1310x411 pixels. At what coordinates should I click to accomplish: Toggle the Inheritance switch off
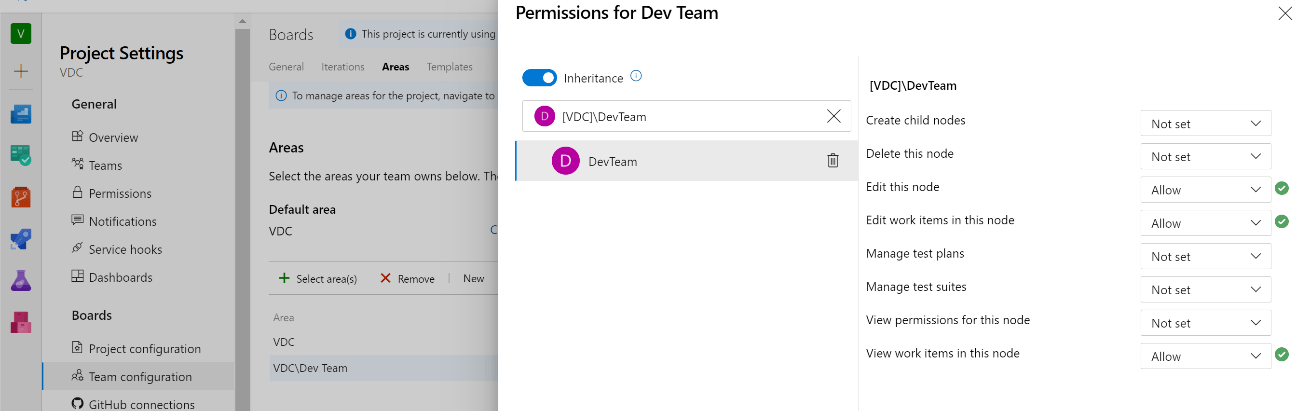[x=540, y=78]
